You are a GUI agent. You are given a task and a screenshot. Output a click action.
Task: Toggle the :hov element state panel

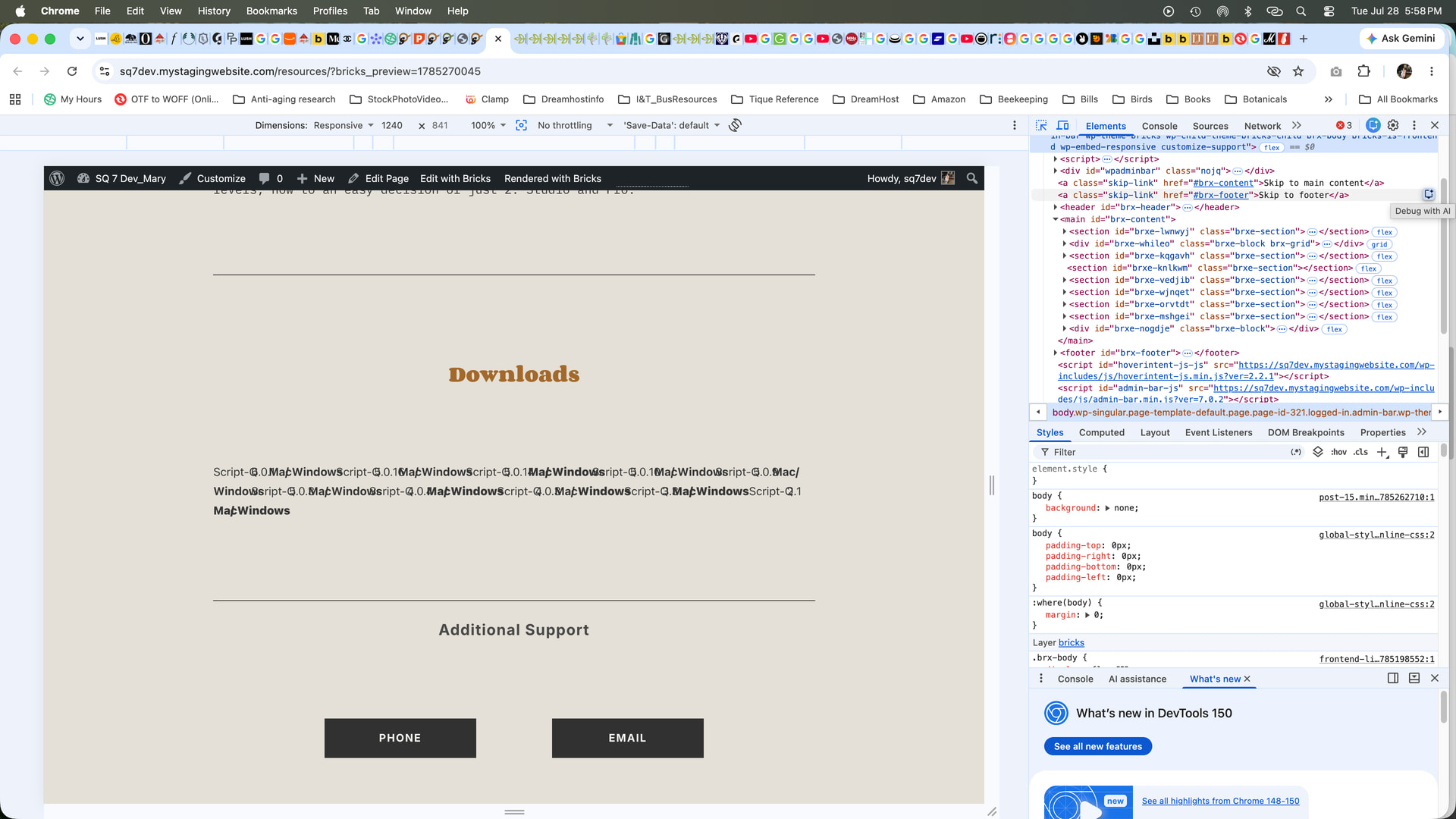click(x=1339, y=452)
